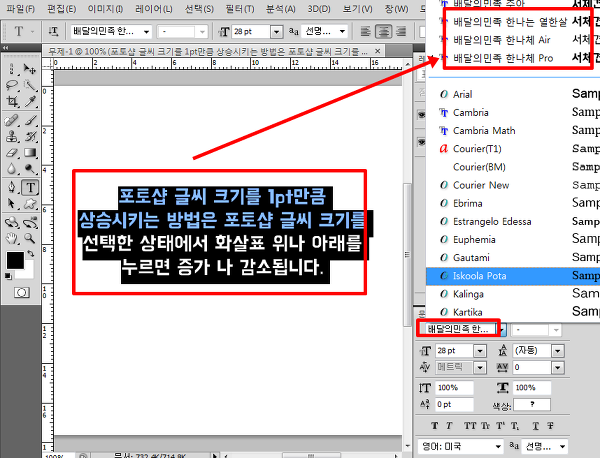Open the 파일(F) menu
Viewport: 600px width, 458px height.
[21, 9]
